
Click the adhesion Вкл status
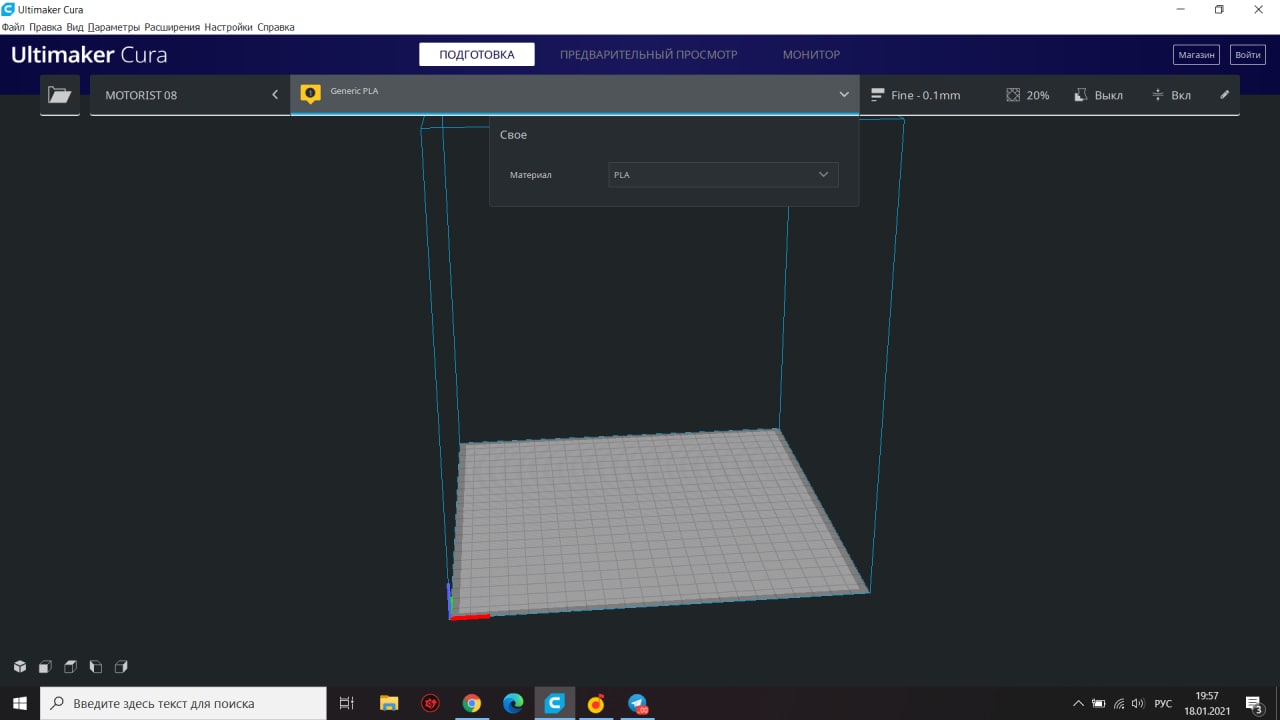(x=1181, y=95)
